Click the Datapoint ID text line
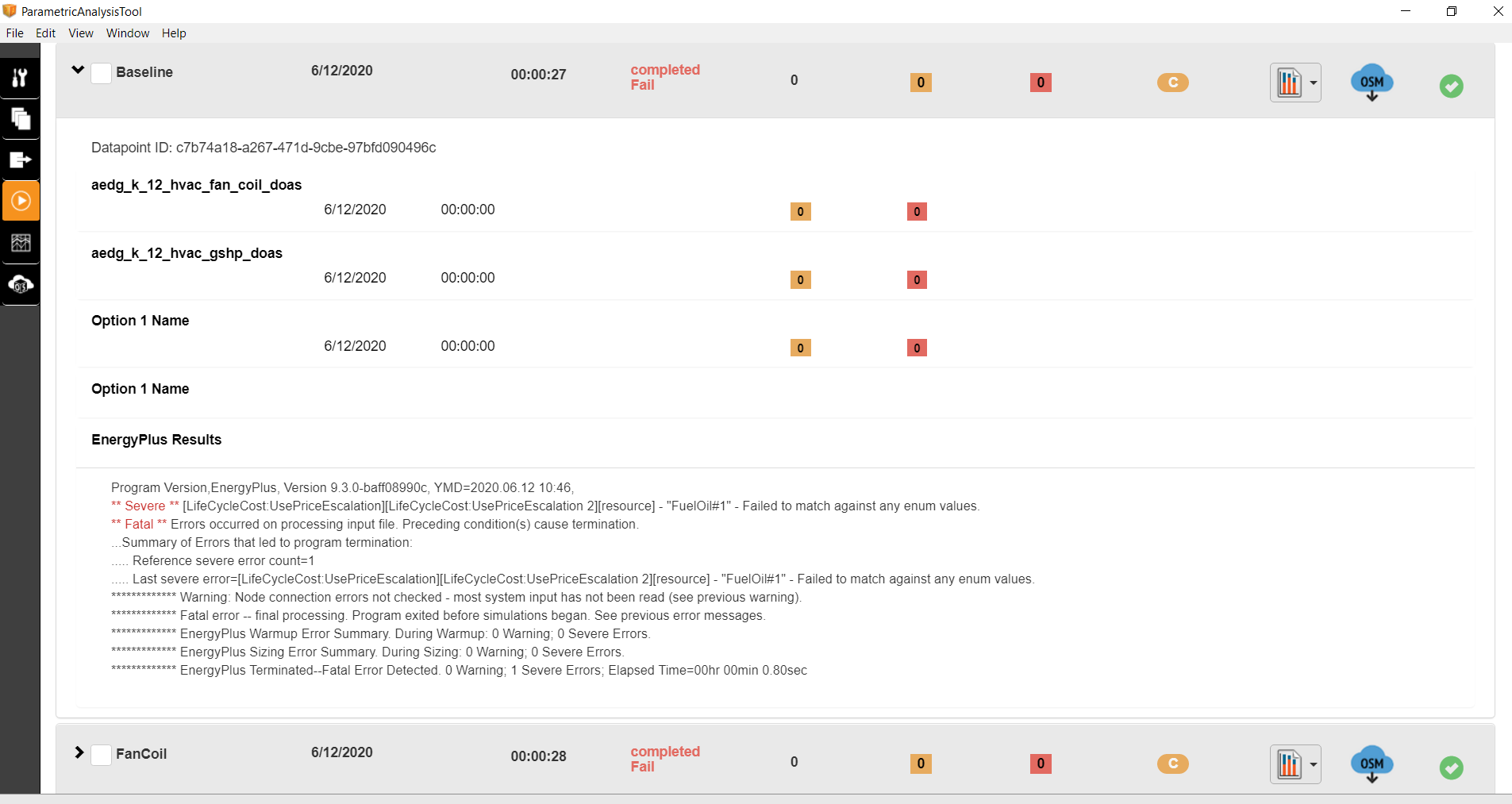 pyautogui.click(x=263, y=148)
